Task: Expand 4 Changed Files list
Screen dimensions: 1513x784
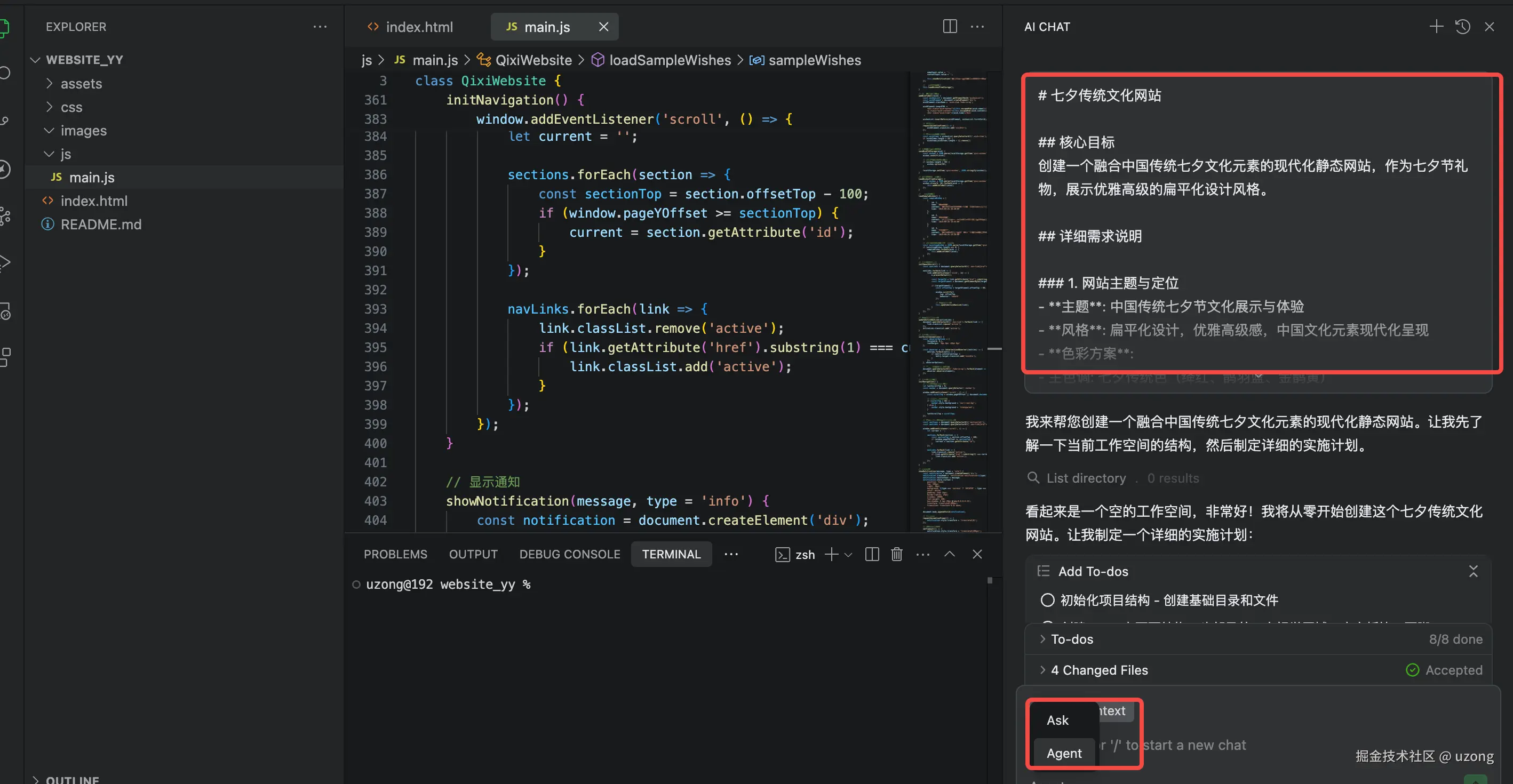Action: pos(1098,670)
